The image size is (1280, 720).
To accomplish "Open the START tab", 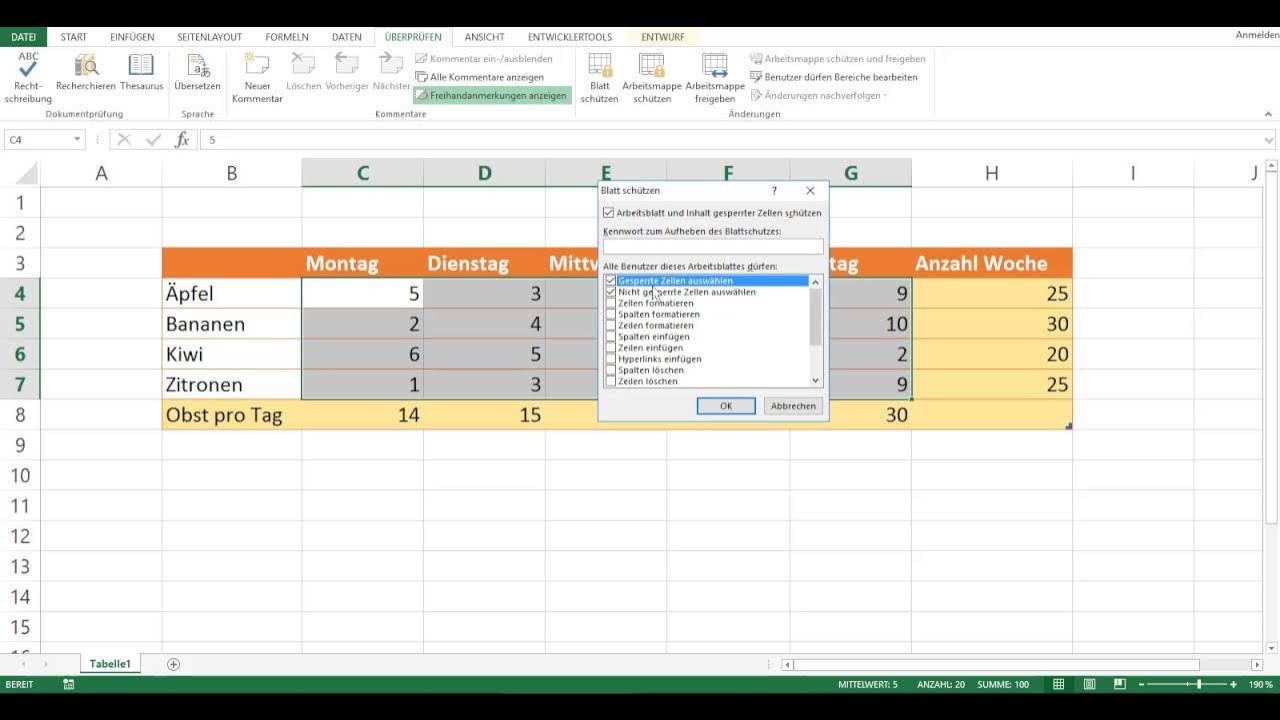I will (74, 37).
